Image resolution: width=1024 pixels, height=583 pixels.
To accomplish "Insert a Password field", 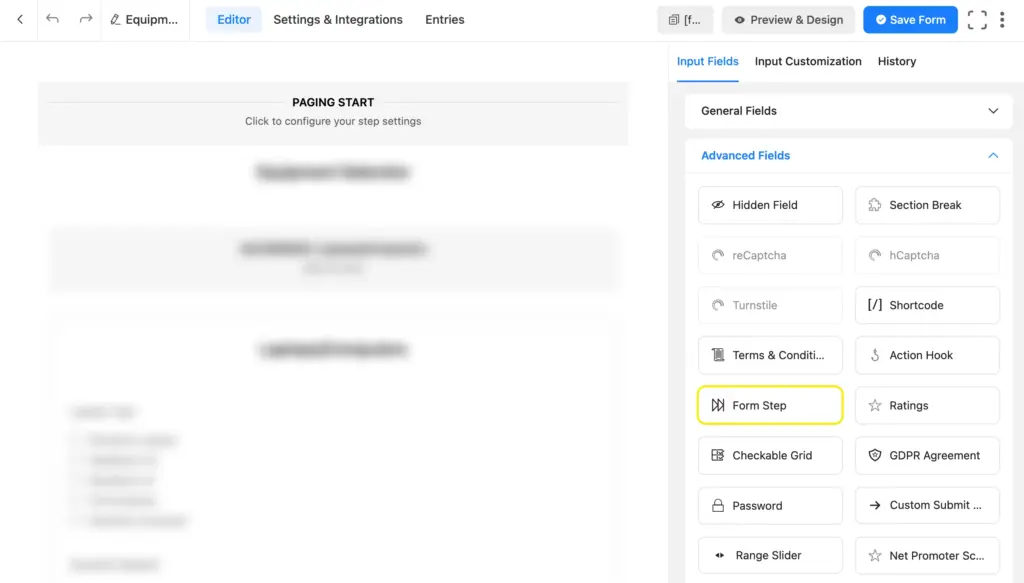I will click(770, 505).
